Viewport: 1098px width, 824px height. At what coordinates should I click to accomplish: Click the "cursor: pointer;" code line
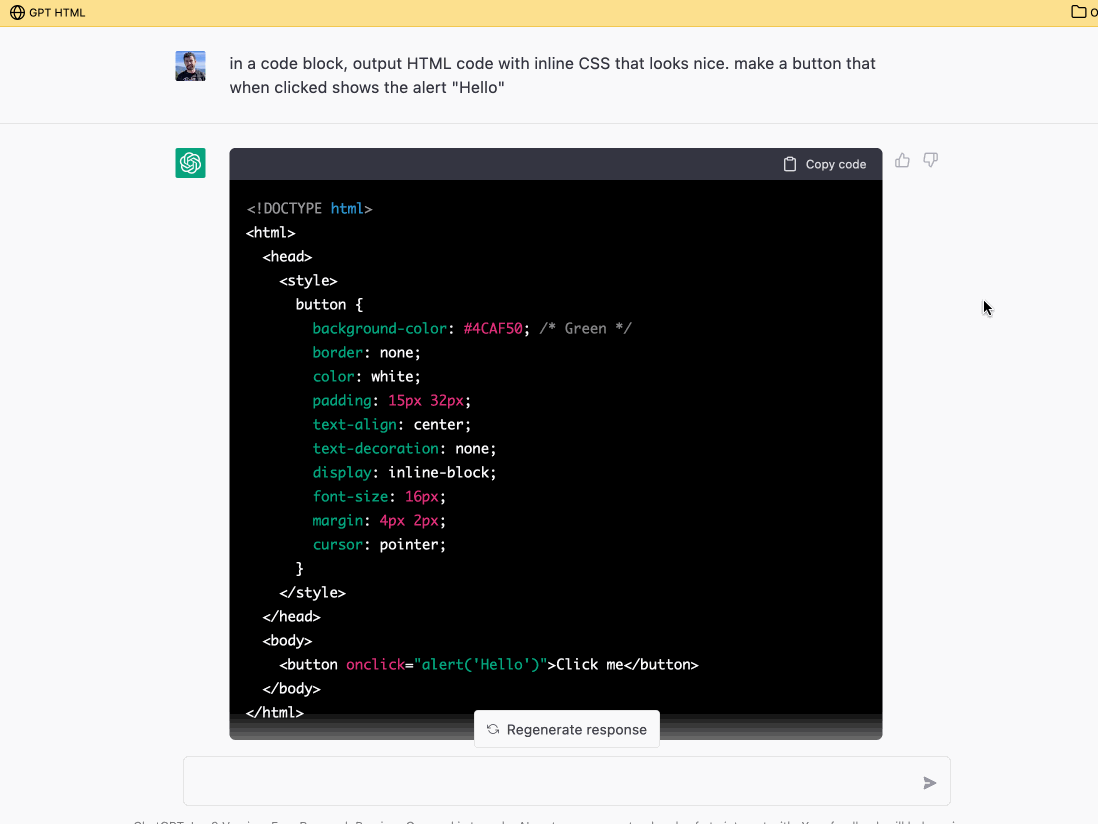click(379, 545)
